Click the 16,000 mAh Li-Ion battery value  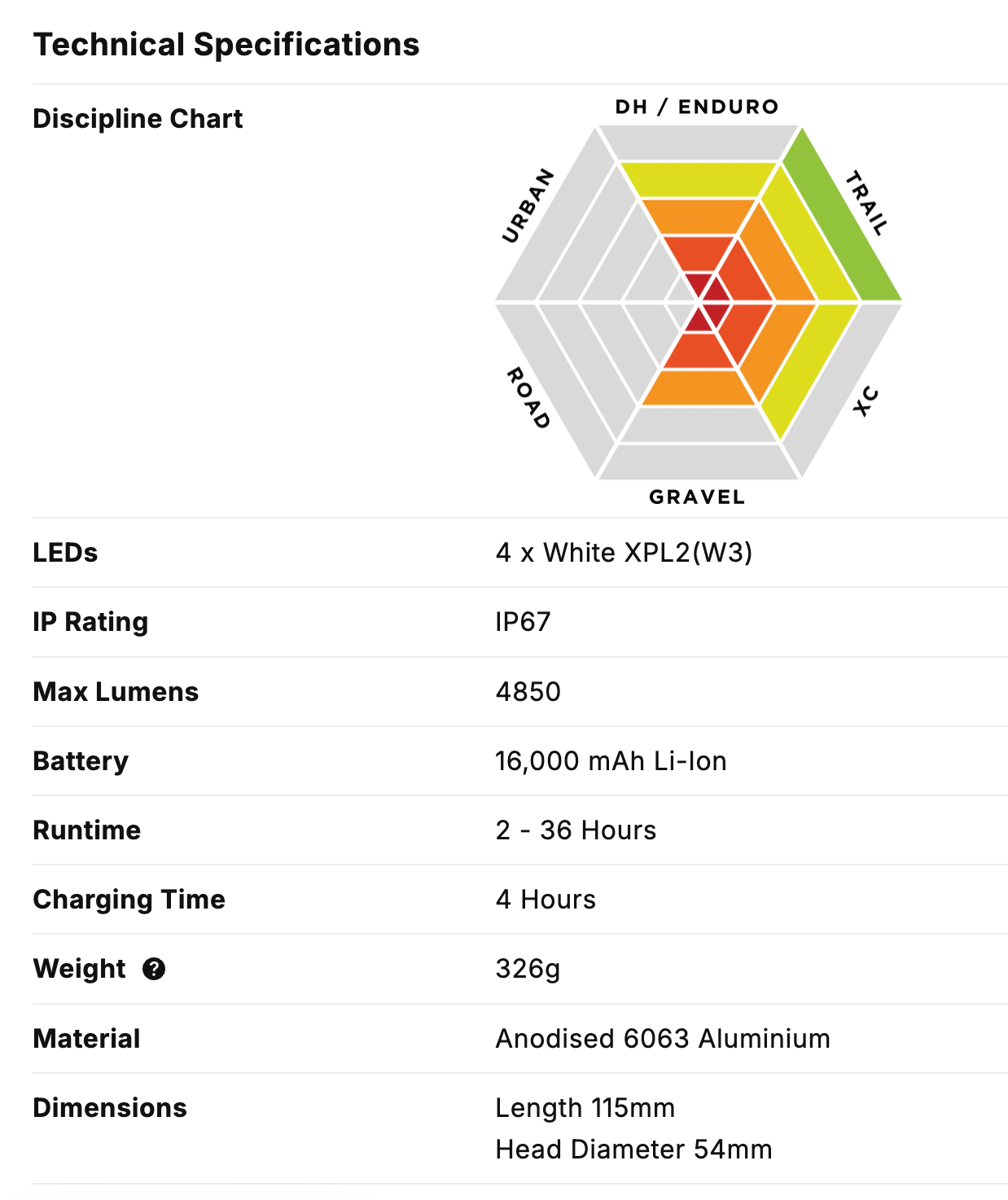click(611, 761)
